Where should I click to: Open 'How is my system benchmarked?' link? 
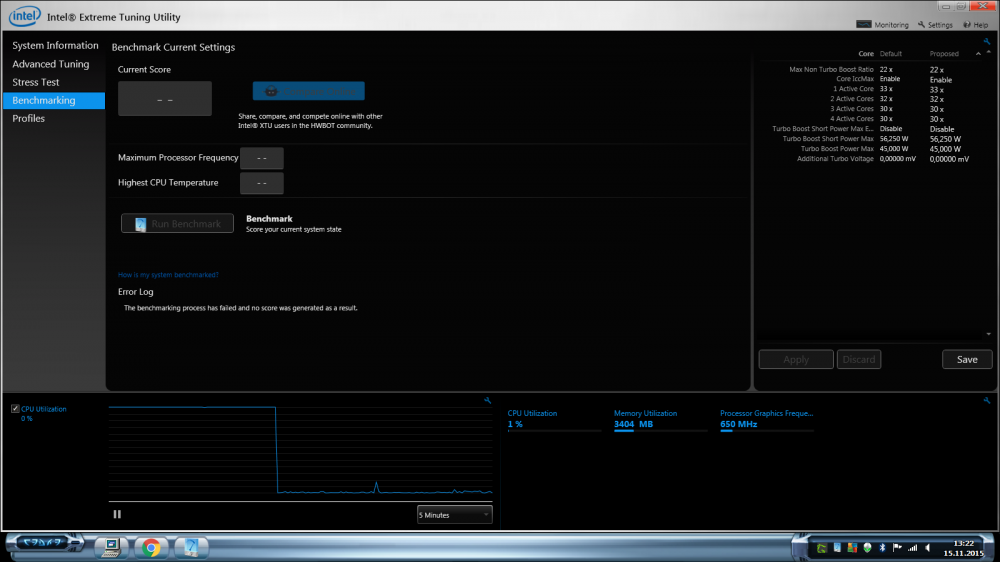[168, 274]
